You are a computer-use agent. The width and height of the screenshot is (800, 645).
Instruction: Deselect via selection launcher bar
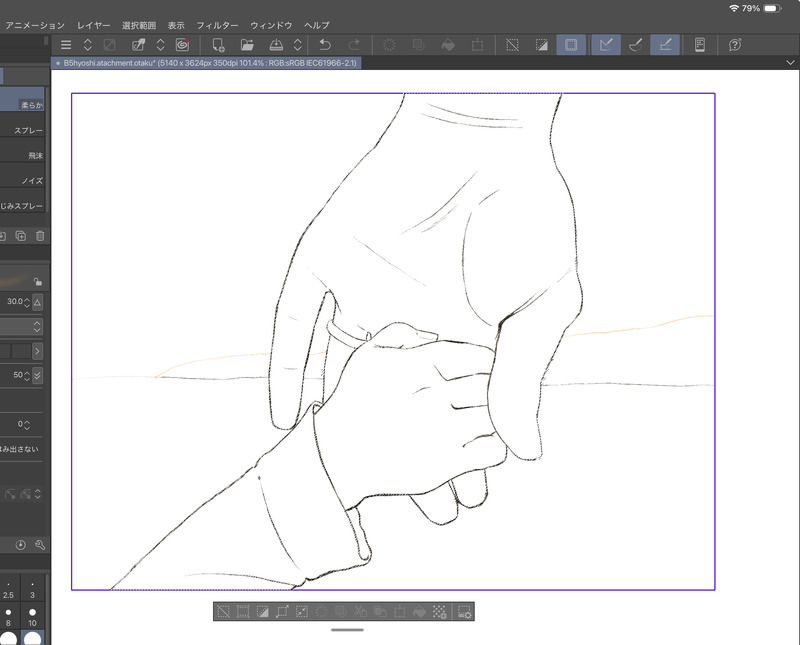pyautogui.click(x=223, y=611)
